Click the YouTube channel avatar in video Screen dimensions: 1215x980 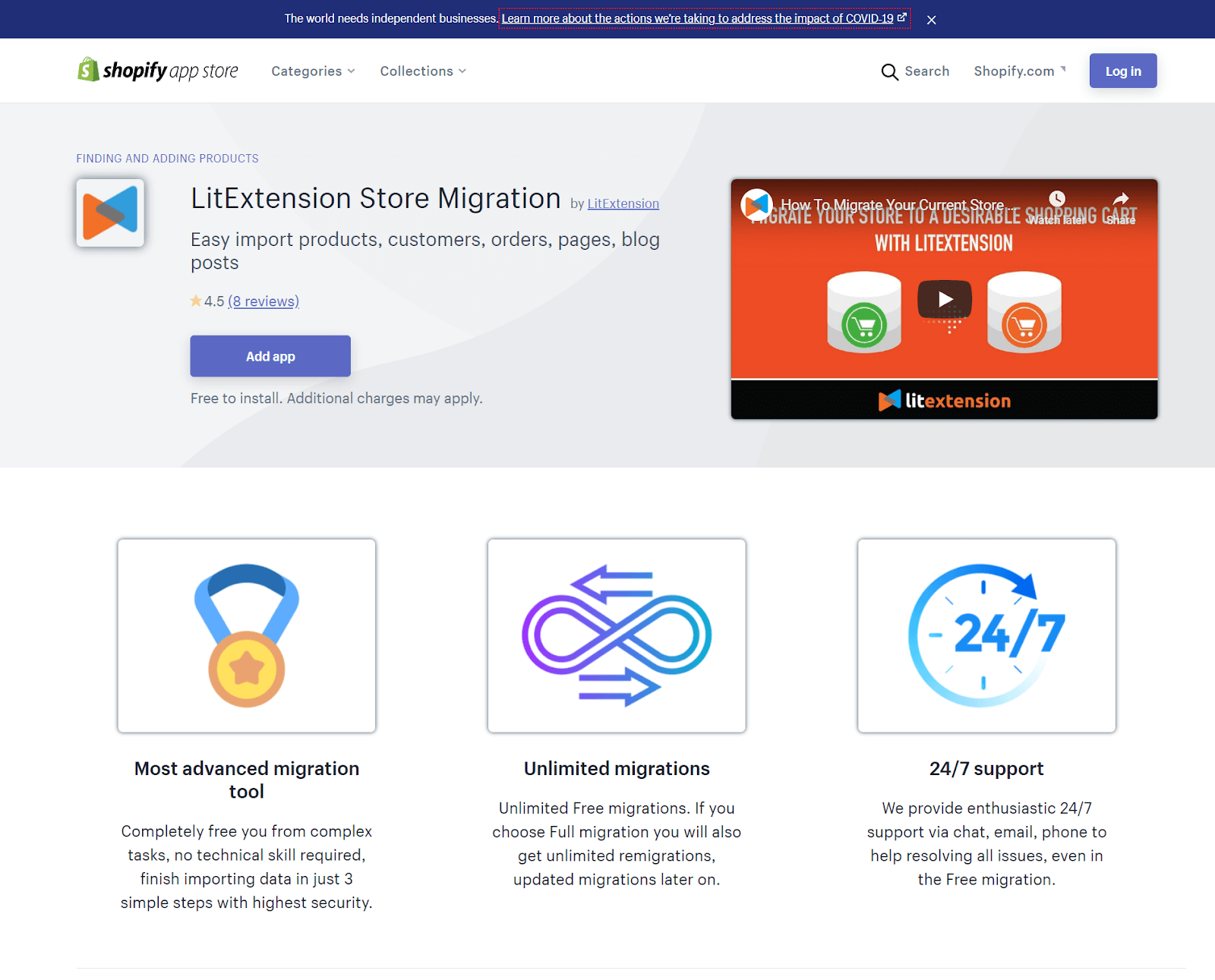click(756, 204)
